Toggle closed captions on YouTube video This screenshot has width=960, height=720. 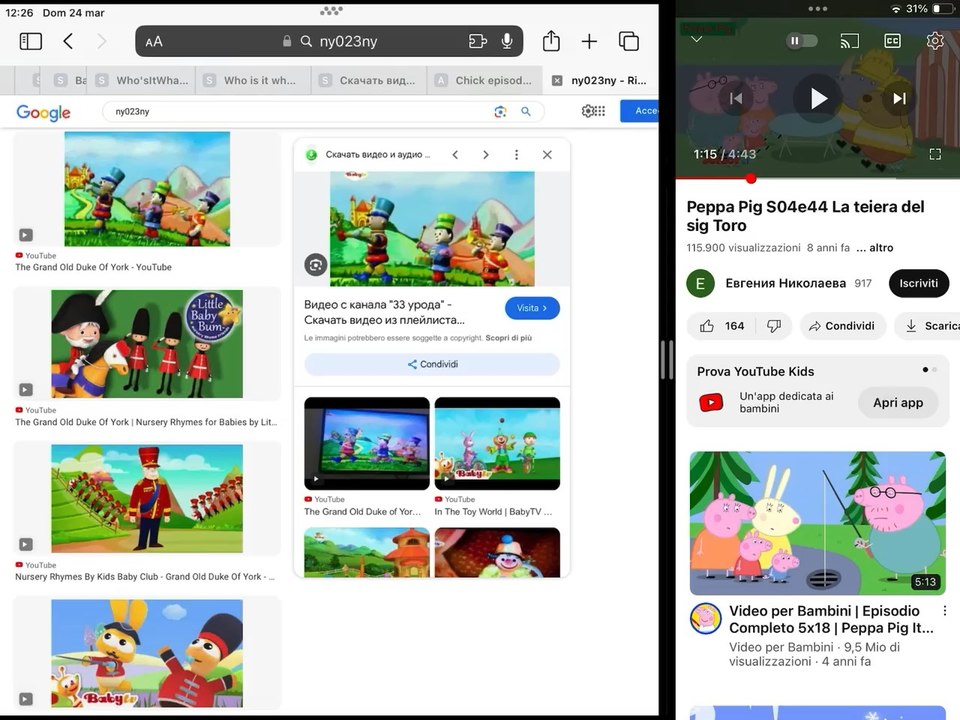[x=893, y=41]
